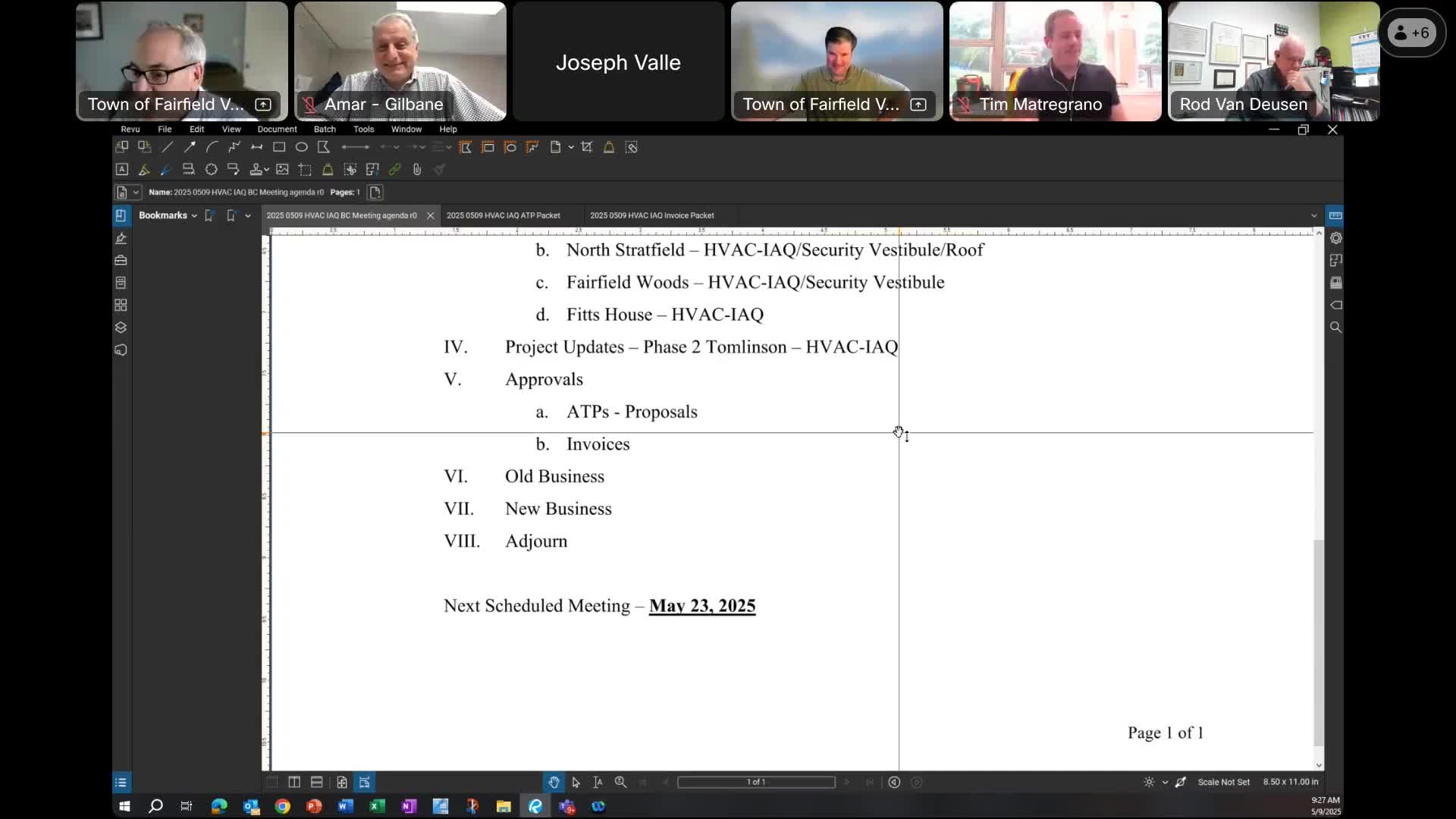Open the document tabs overflow chevron

[x=1313, y=215]
